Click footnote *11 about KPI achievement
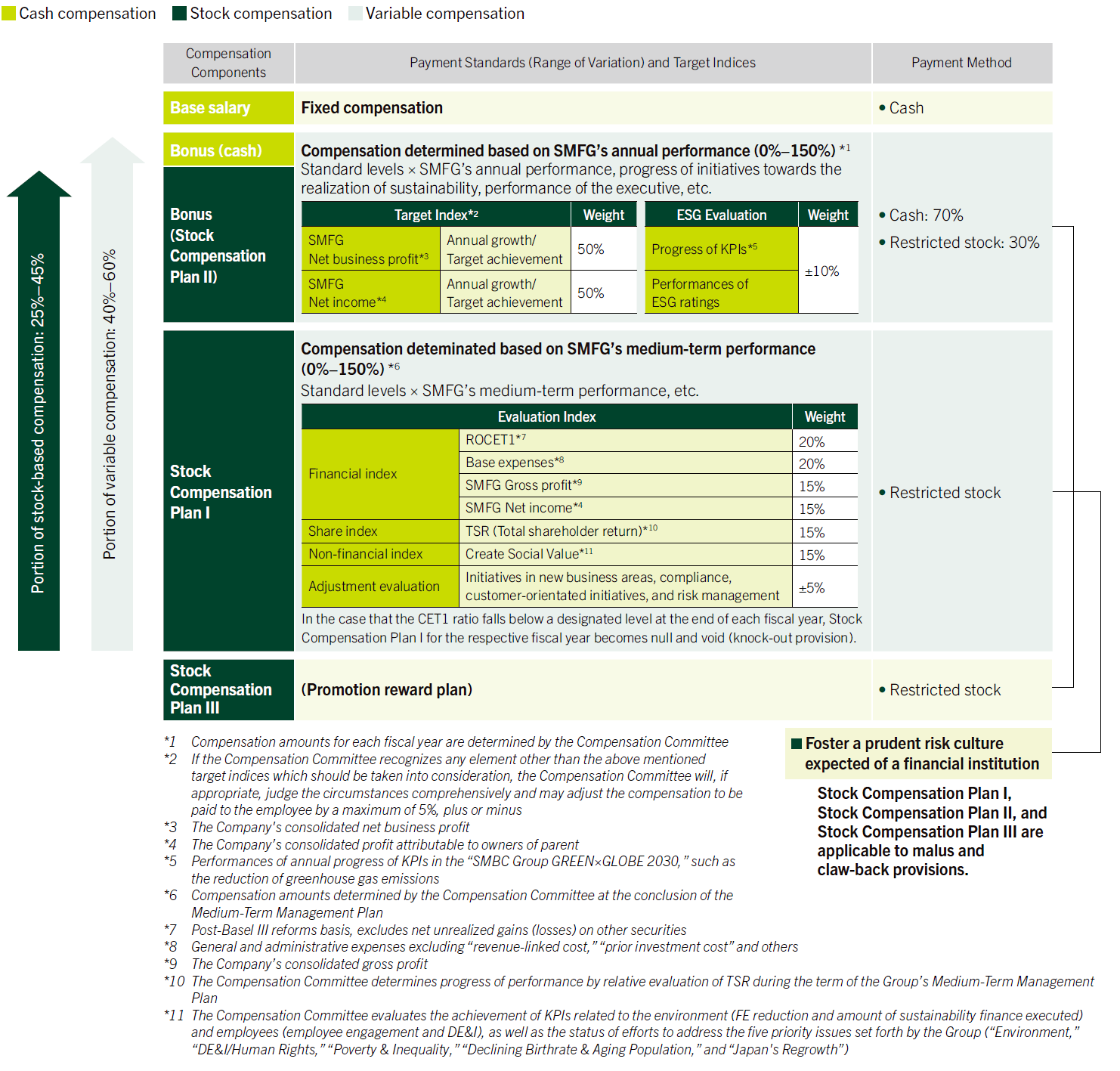Viewport: 1120px width, 1071px height. 623,1032
